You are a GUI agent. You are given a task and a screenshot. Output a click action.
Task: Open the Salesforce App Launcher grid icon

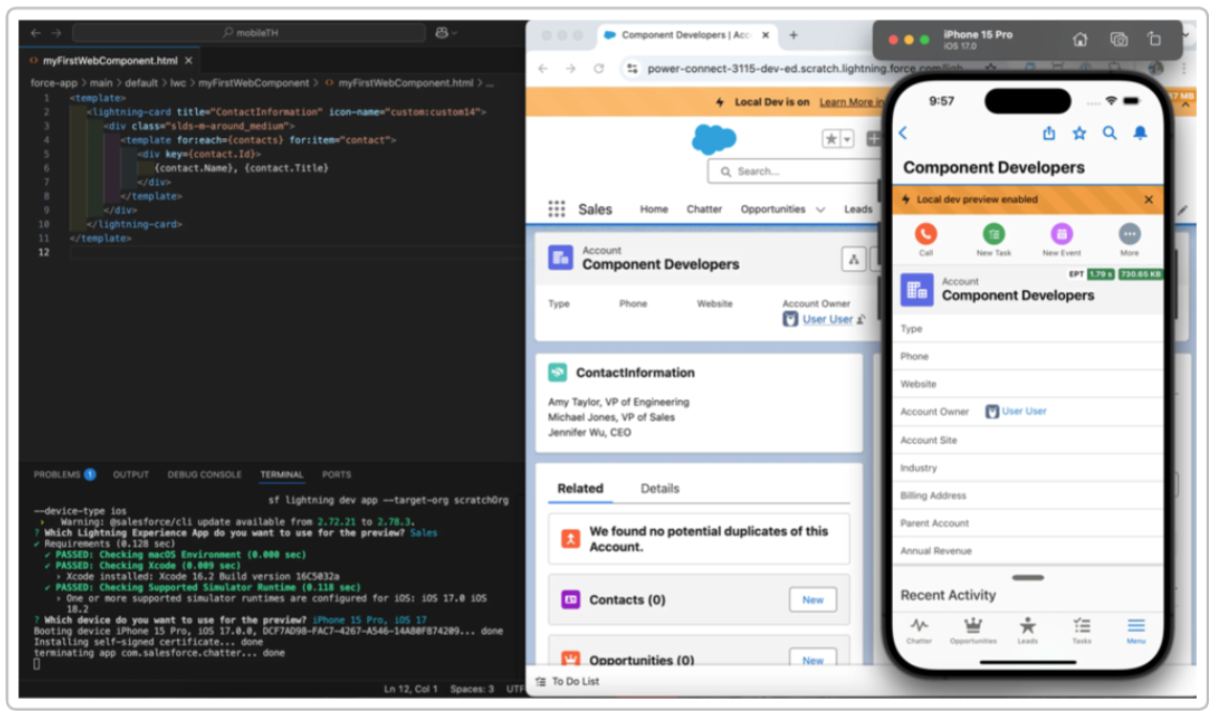[x=557, y=209]
